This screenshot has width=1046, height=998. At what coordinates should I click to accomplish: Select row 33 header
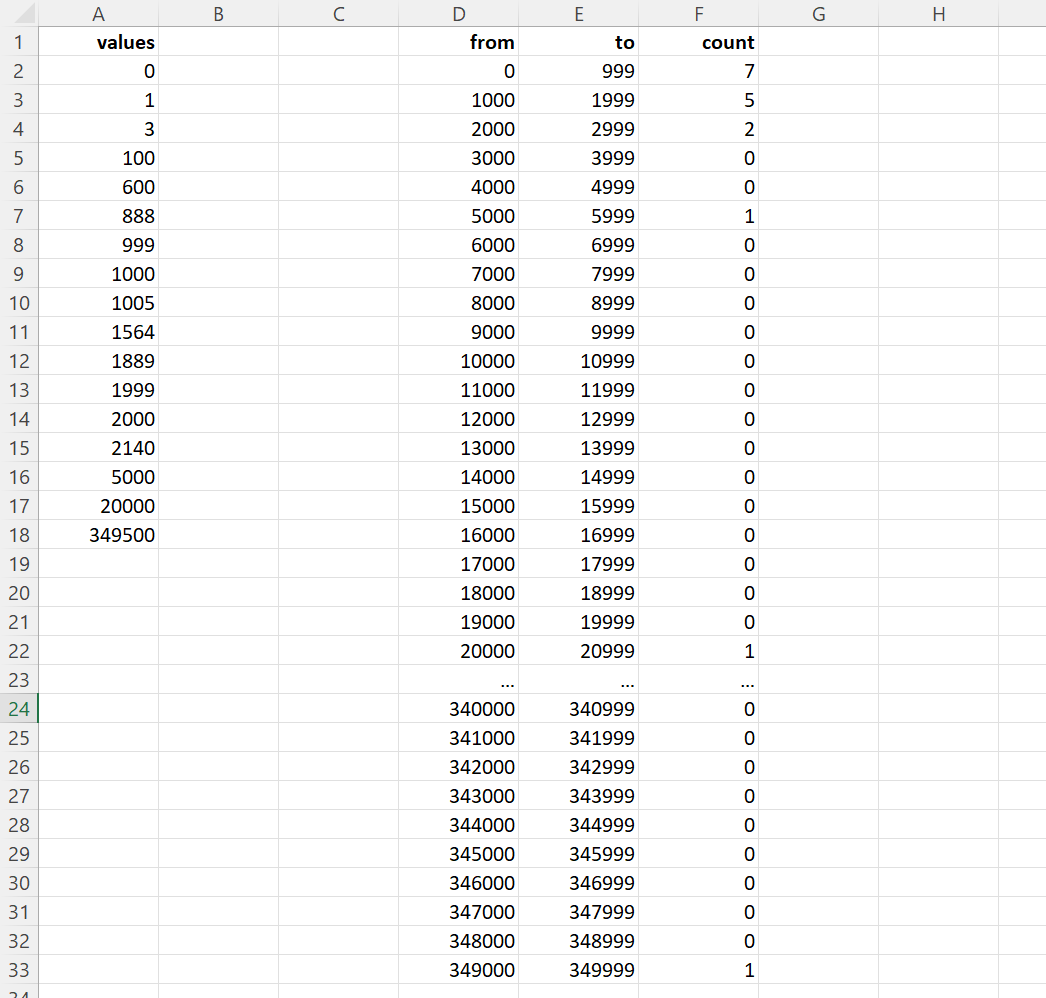[x=19, y=969]
